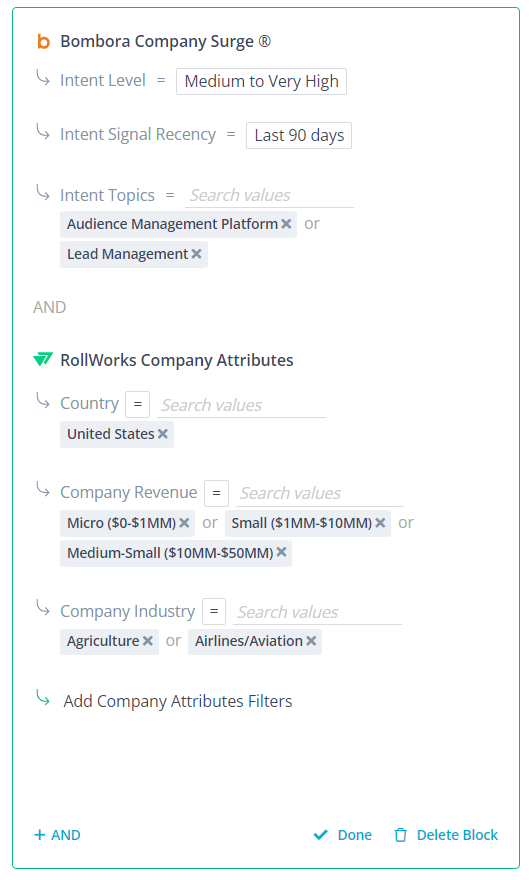Remove the Agriculture industry tag
Image resolution: width=532 pixels, height=880 pixels.
coord(148,641)
